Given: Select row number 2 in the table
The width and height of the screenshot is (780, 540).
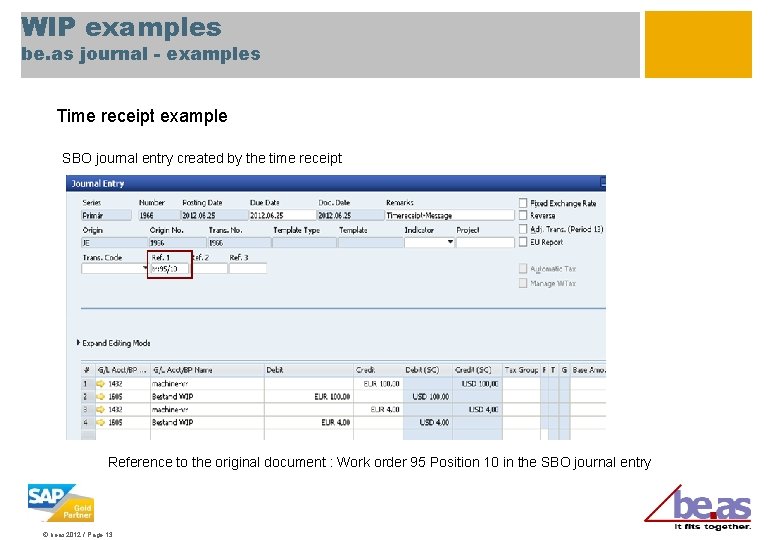Looking at the screenshot, I should [x=88, y=397].
